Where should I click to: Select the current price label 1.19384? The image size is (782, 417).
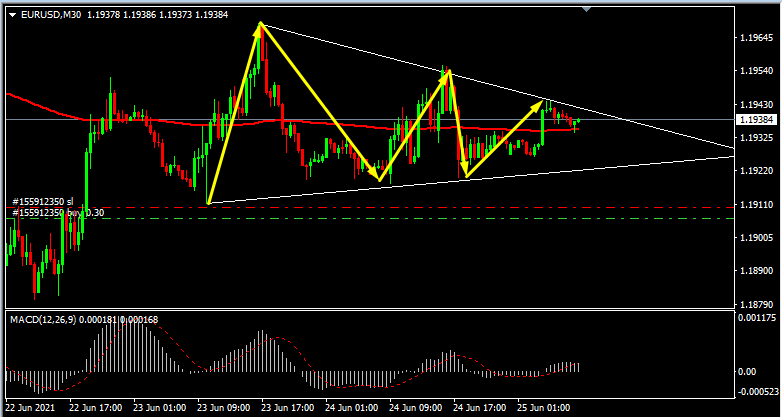pyautogui.click(x=756, y=120)
